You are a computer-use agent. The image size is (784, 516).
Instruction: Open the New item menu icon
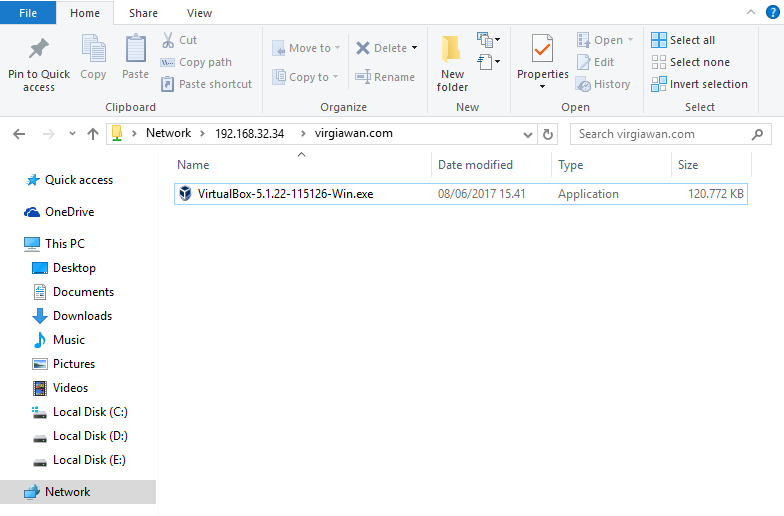pos(484,40)
